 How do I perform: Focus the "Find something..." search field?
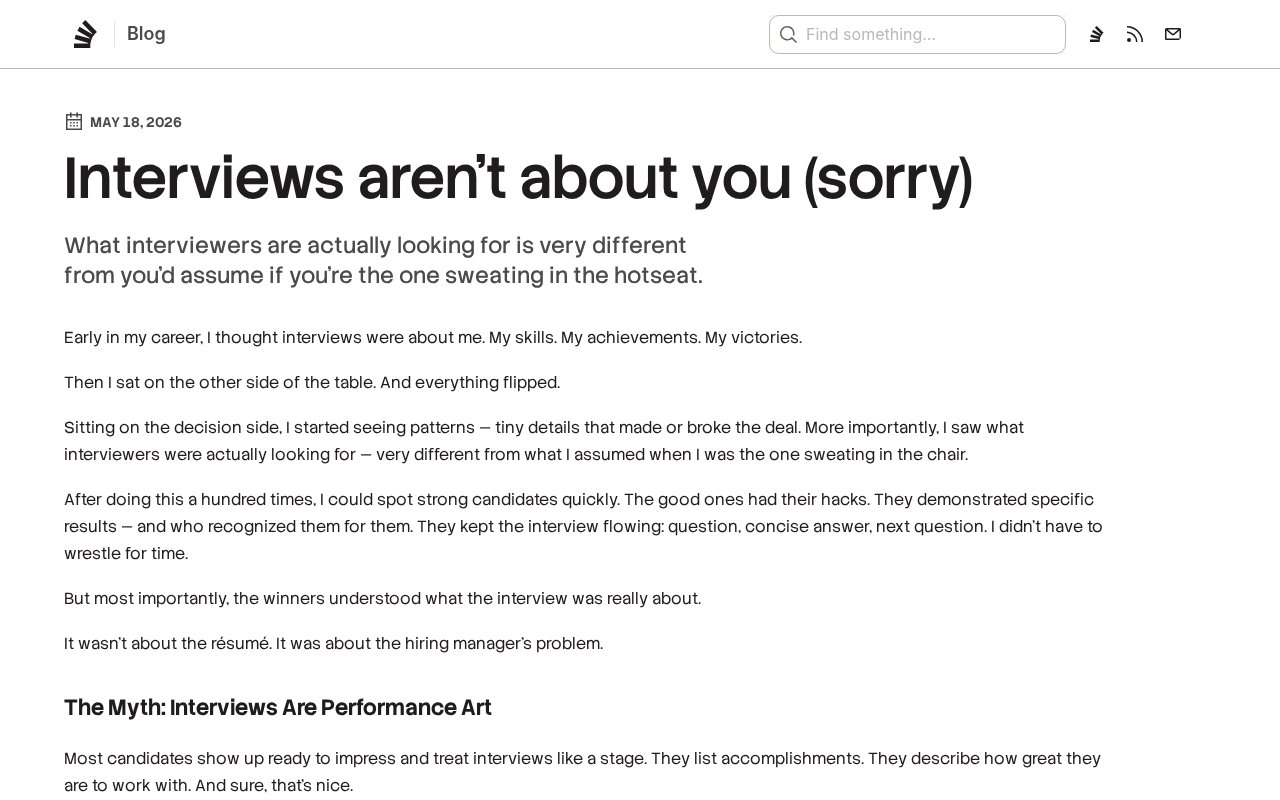point(917,34)
